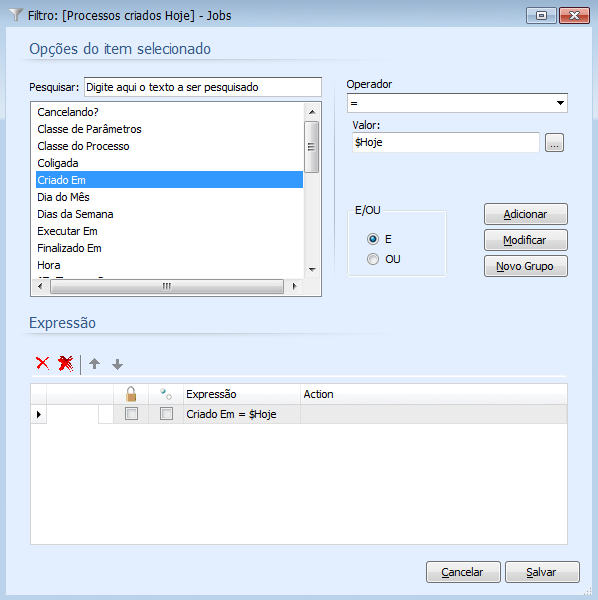Select the E radio option

[373, 239]
